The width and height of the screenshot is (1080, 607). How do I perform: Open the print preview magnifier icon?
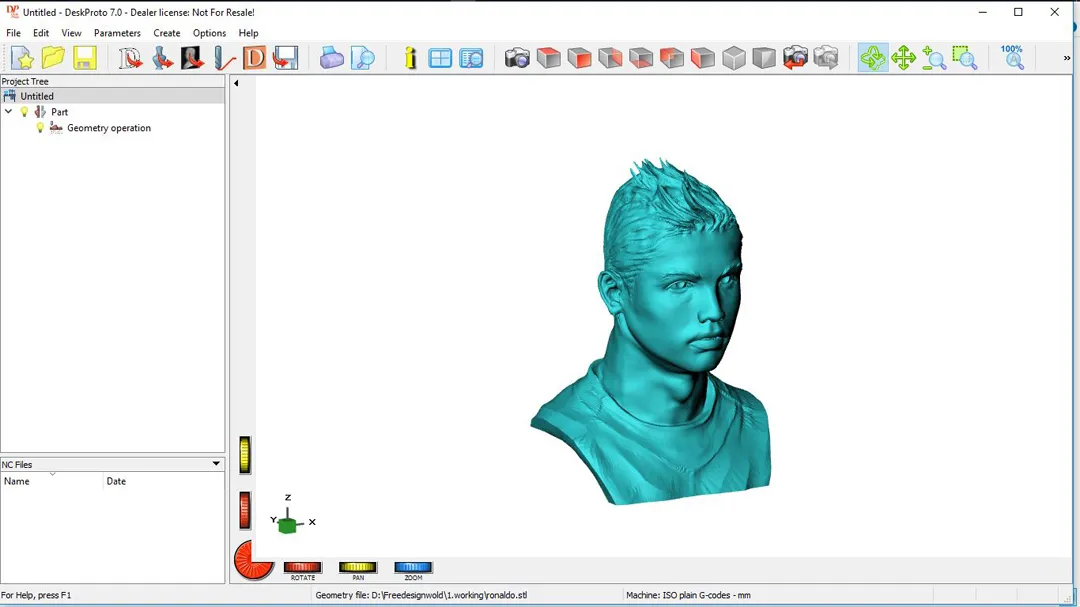pos(363,59)
